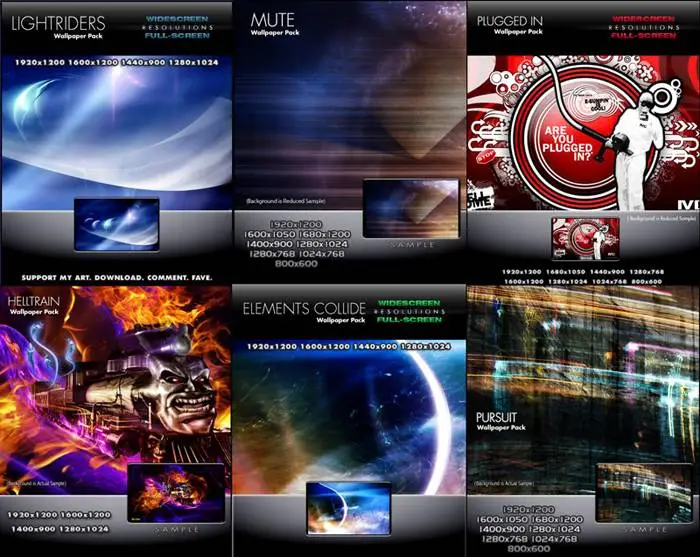Click the PLUGGED IN pack title
Image resolution: width=700 pixels, height=557 pixels.
pos(510,21)
